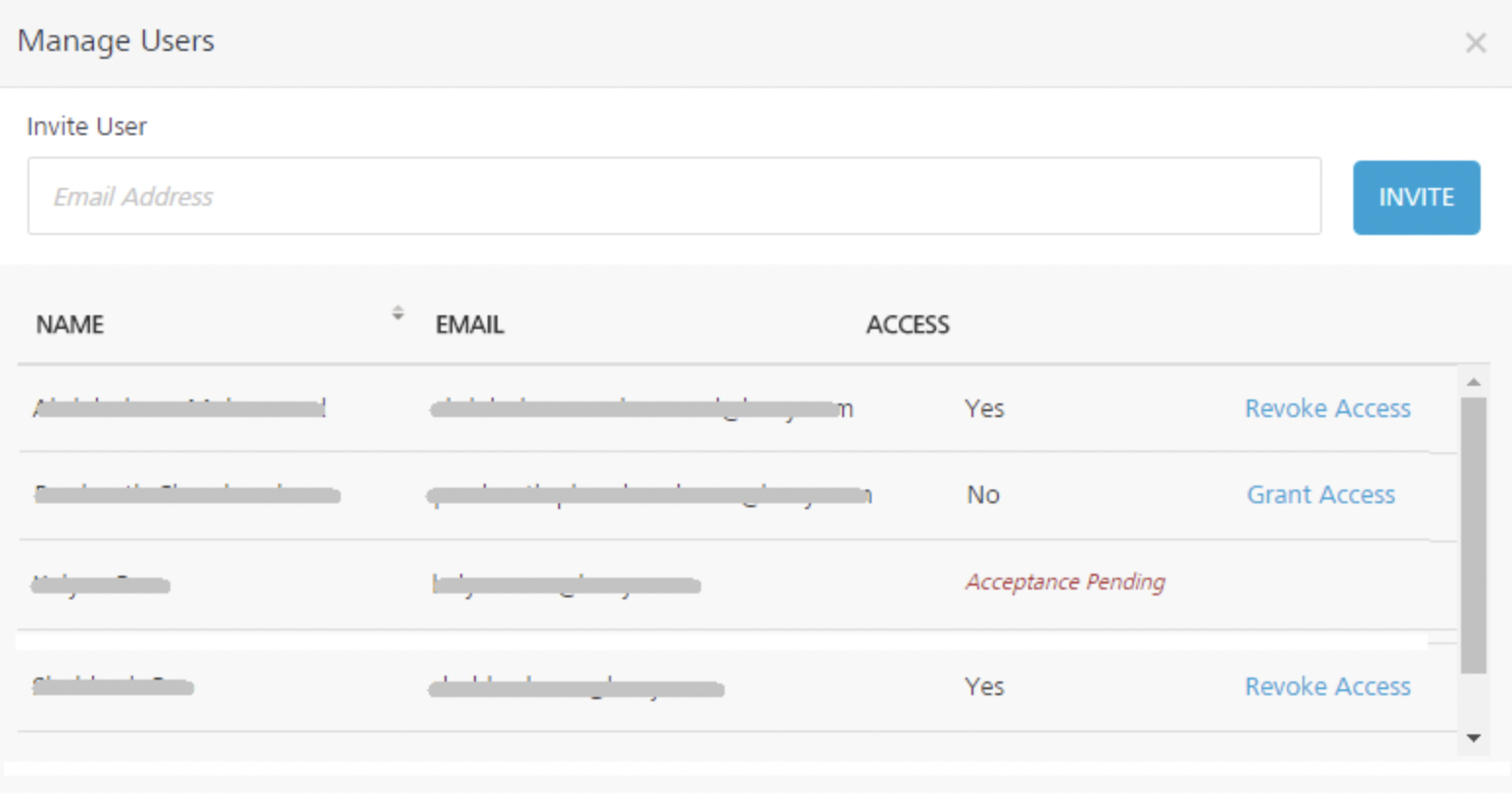The height and width of the screenshot is (799, 1512).
Task: Toggle the NAME column sort arrows
Action: 398,313
